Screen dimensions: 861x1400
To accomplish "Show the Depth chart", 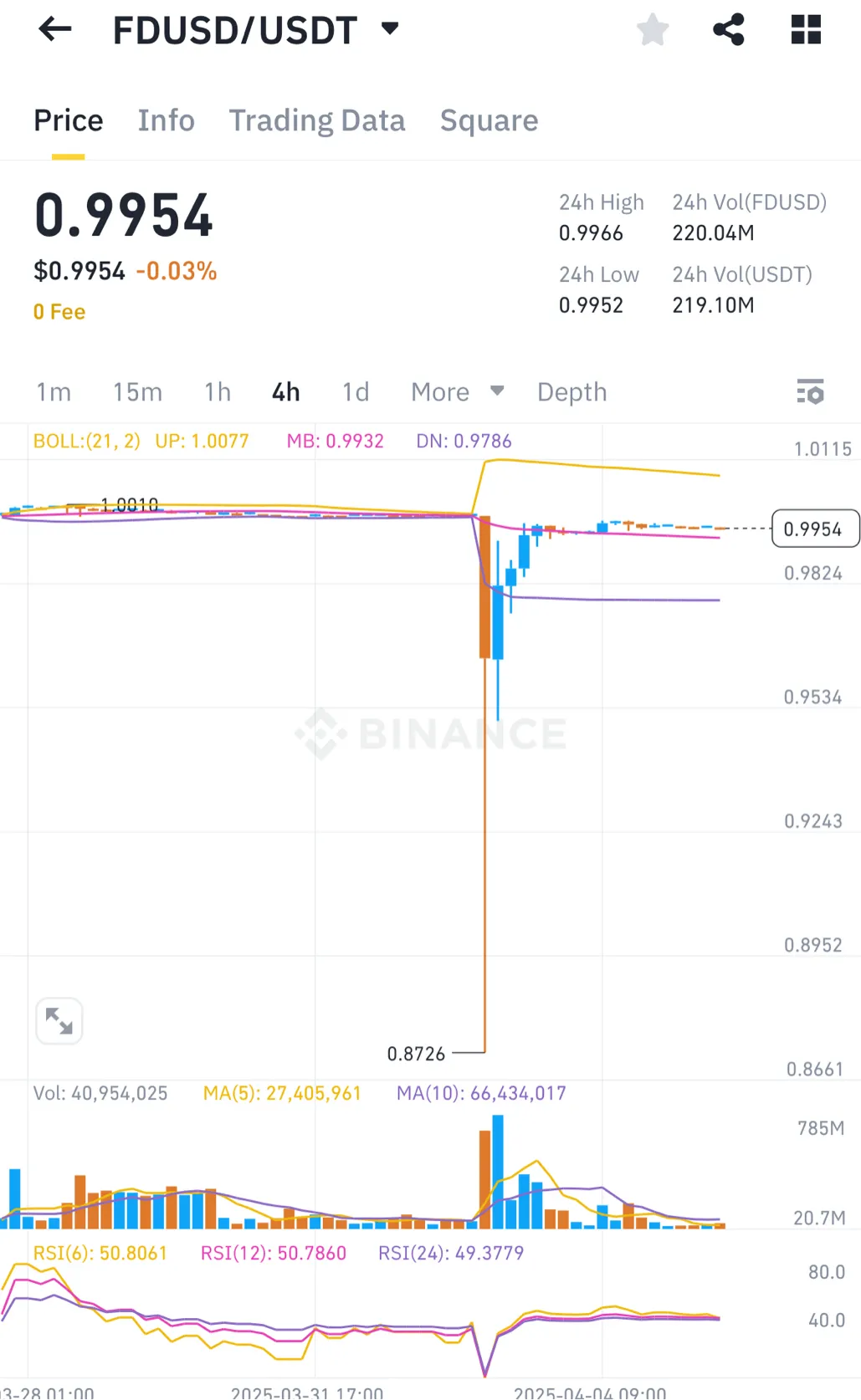I will pyautogui.click(x=571, y=391).
